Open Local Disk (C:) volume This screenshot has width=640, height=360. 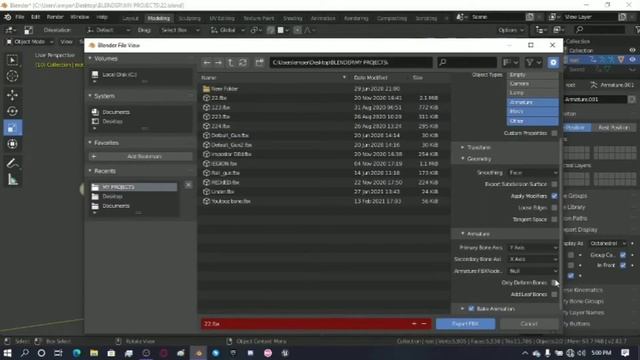click(119, 75)
